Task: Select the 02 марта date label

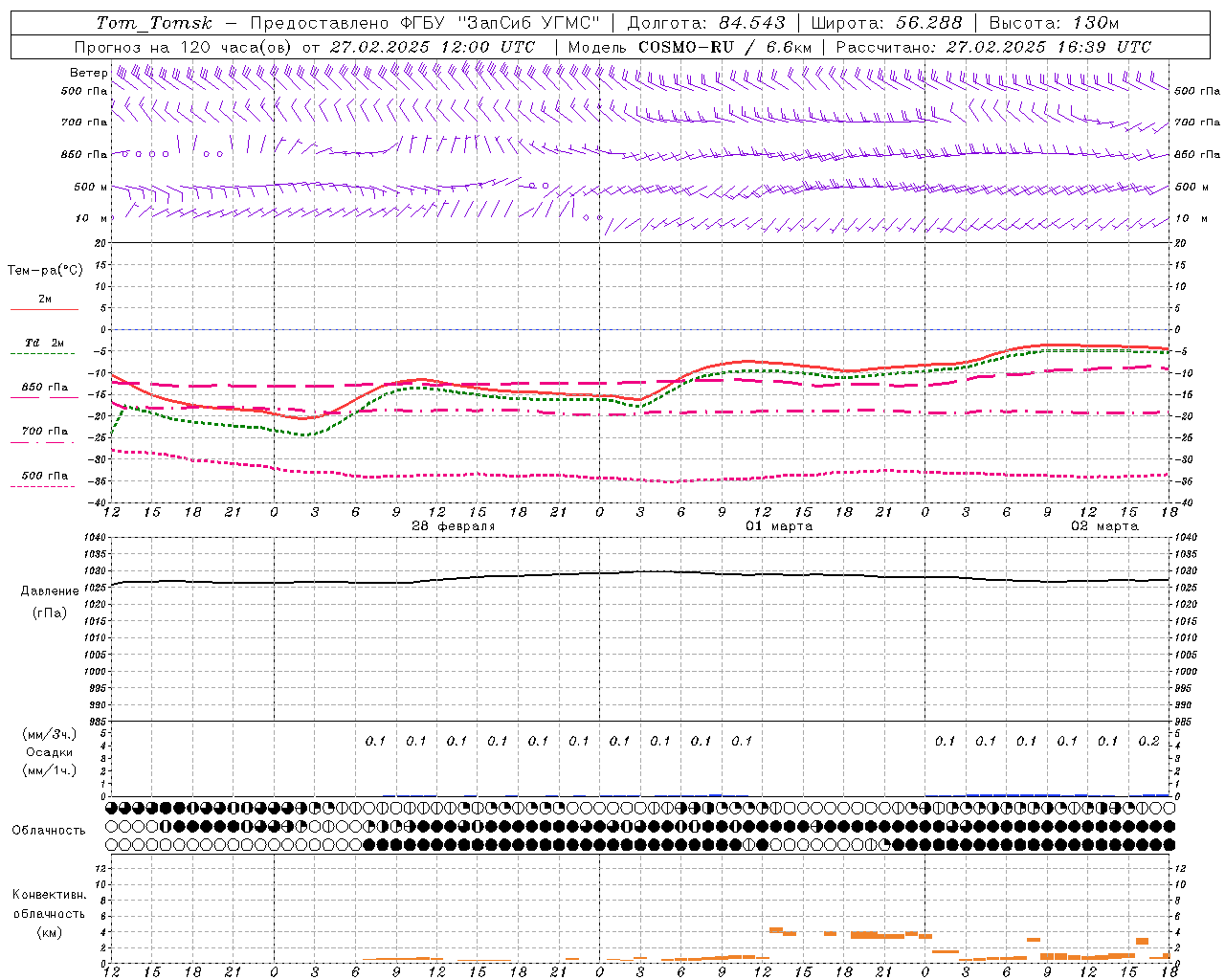Action: point(1104,526)
